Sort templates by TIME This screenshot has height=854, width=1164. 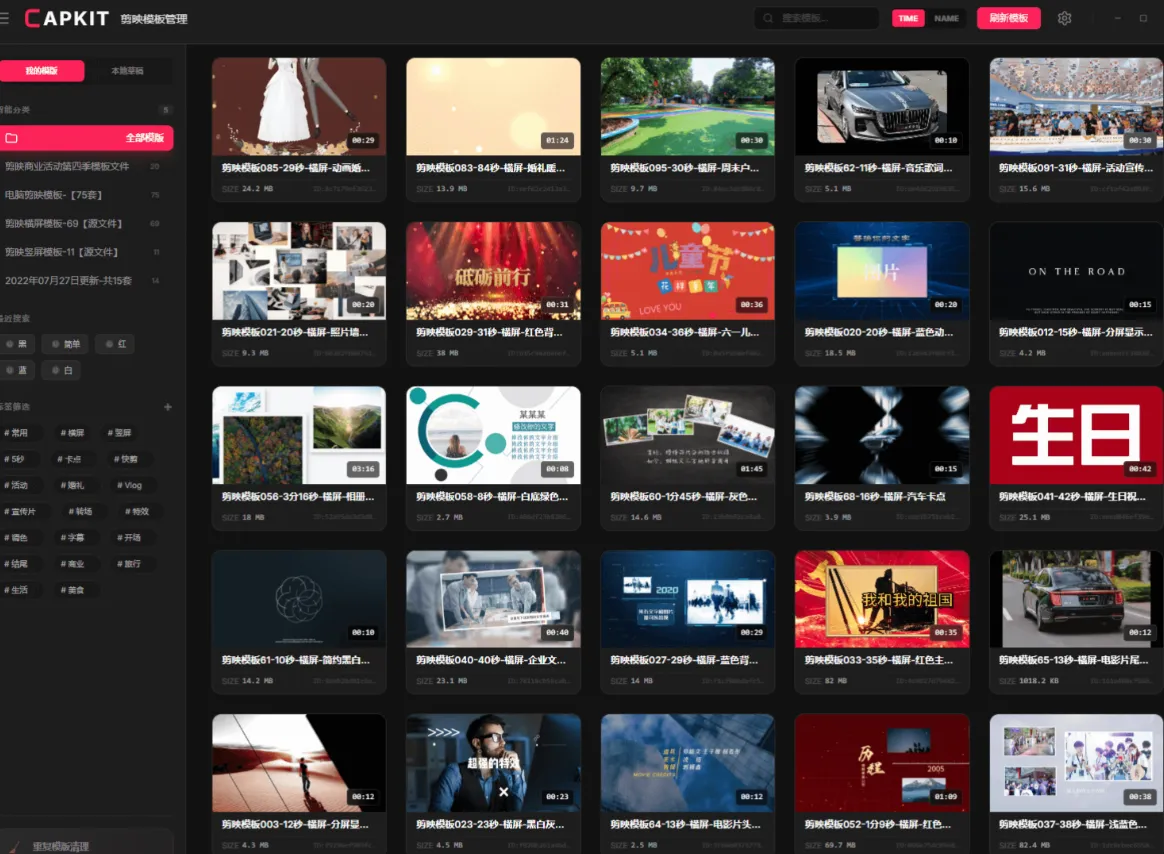[908, 18]
